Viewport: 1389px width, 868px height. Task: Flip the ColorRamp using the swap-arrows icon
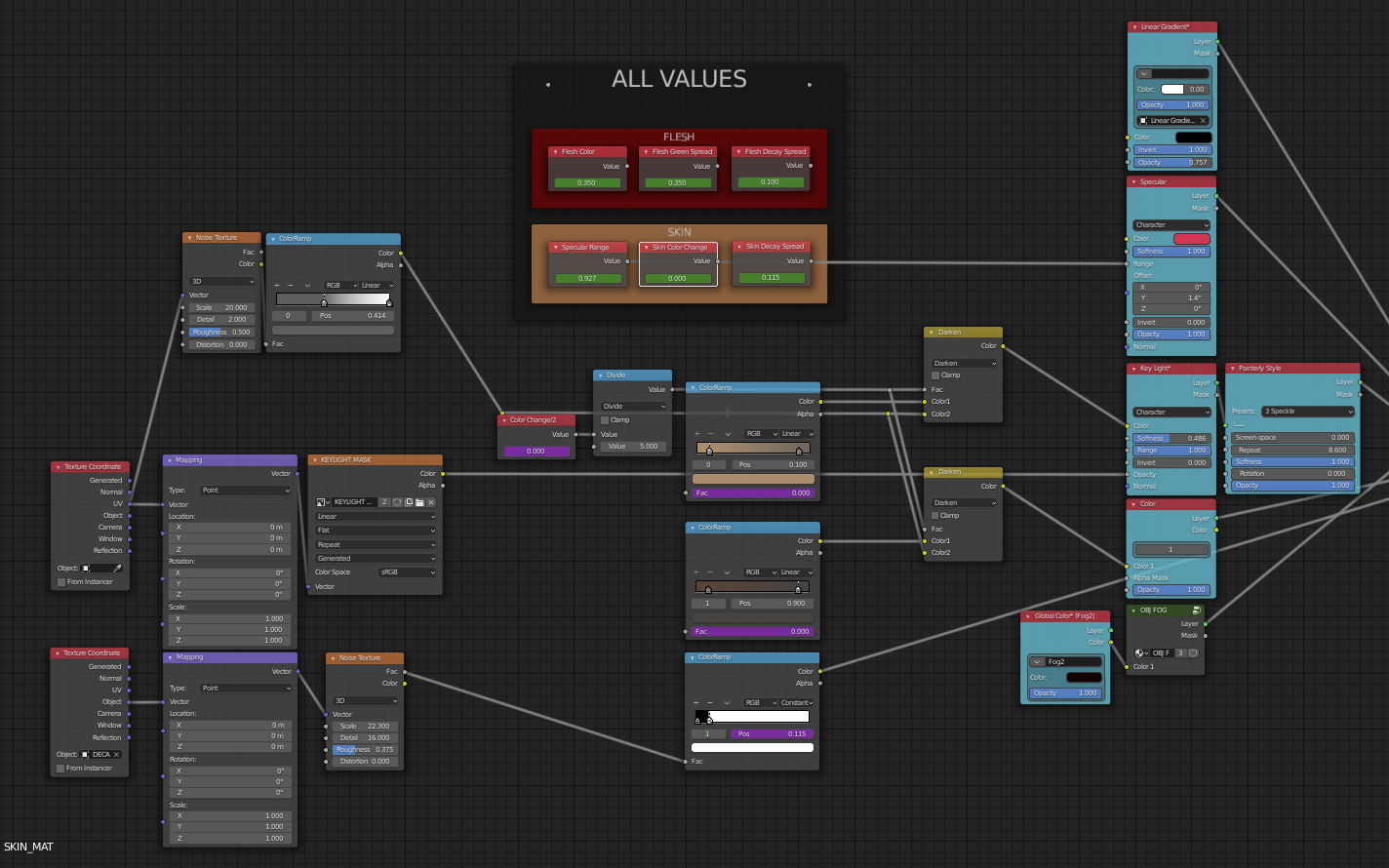[307, 285]
